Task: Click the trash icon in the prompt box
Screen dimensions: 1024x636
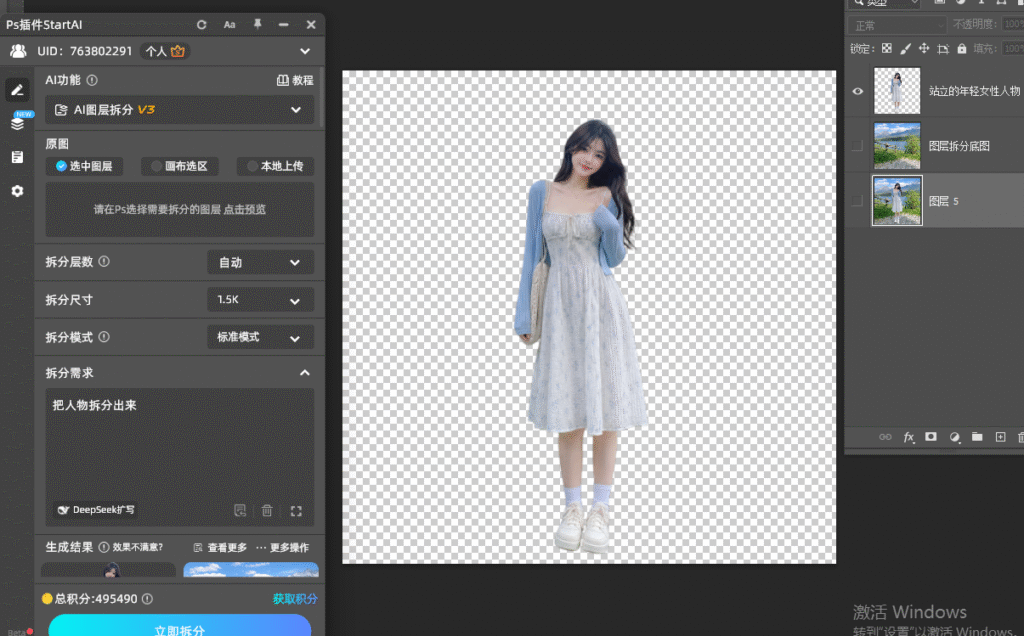Action: point(267,510)
